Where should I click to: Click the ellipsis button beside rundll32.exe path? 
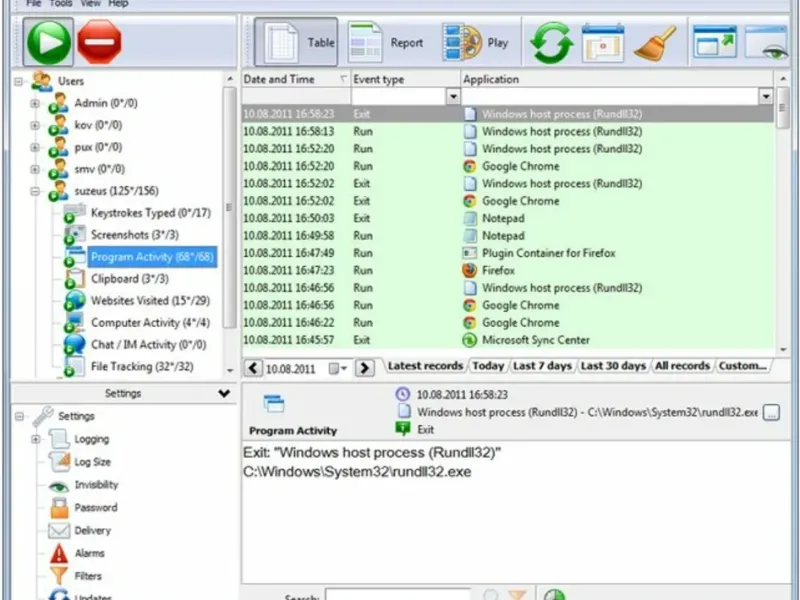click(771, 413)
